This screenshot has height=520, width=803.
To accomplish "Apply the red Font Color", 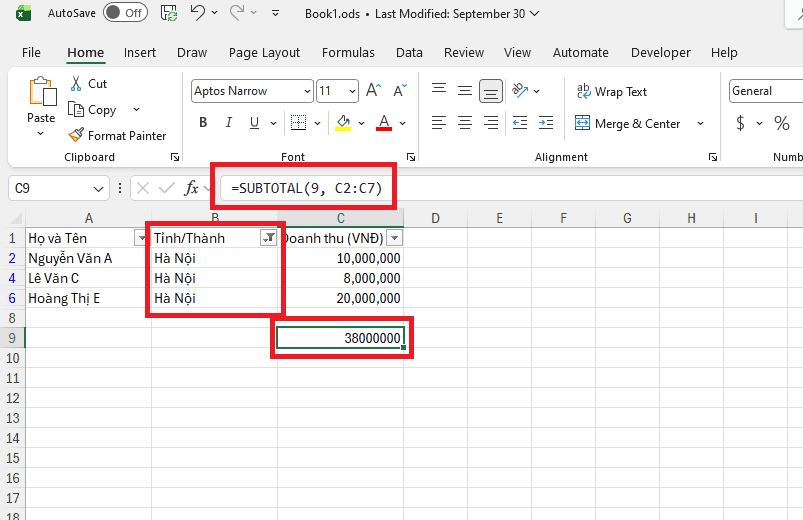I will pos(384,122).
